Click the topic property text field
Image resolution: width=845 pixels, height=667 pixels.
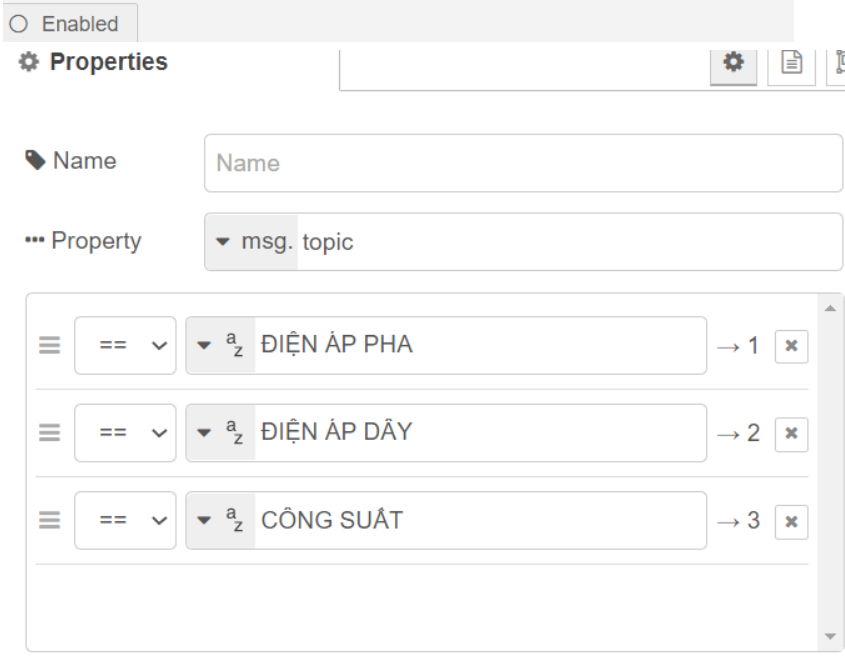click(x=570, y=242)
